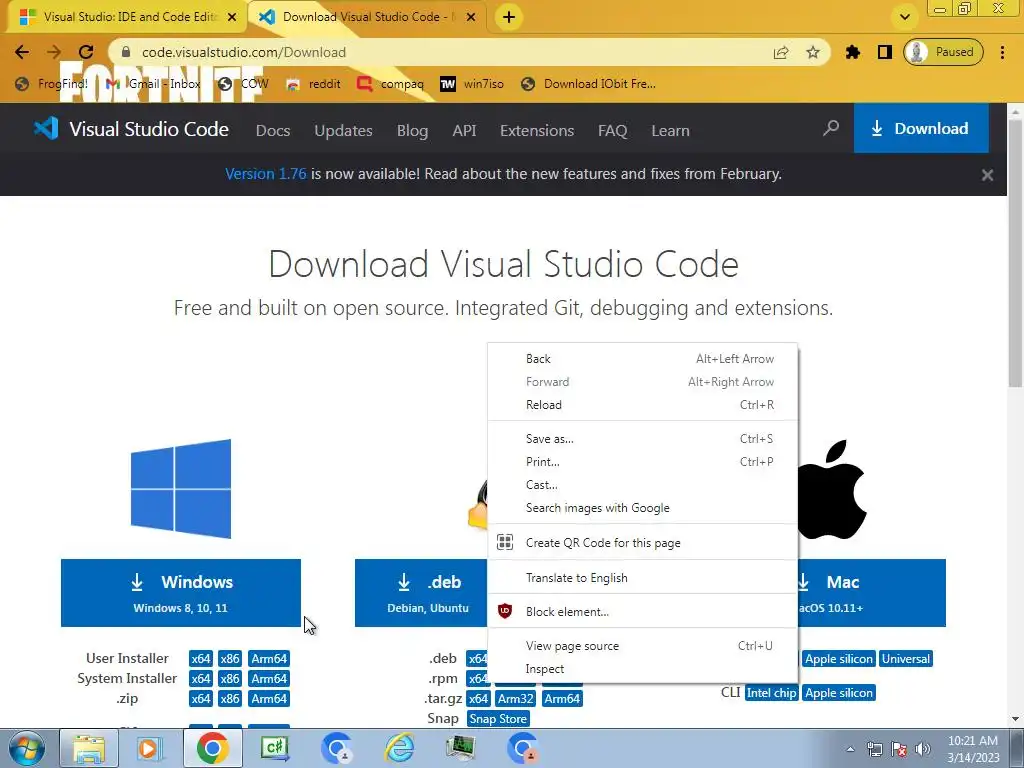This screenshot has height=768, width=1024.
Task: Click the volume speaker tray icon
Action: click(x=923, y=749)
